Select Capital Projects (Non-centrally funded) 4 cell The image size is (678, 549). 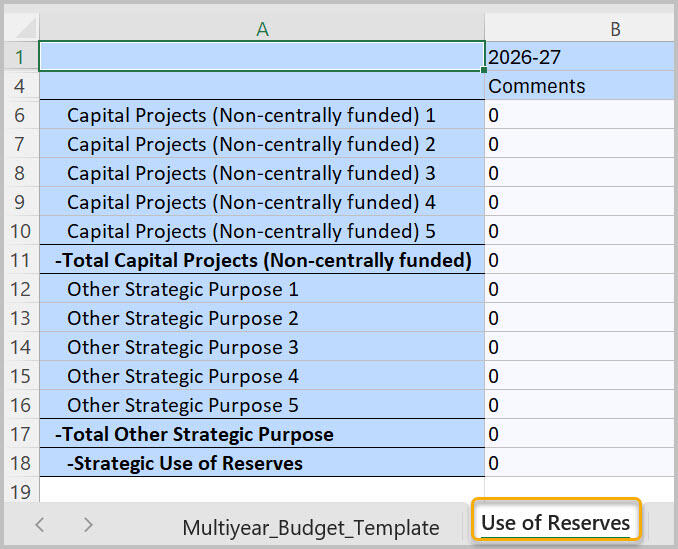click(262, 202)
